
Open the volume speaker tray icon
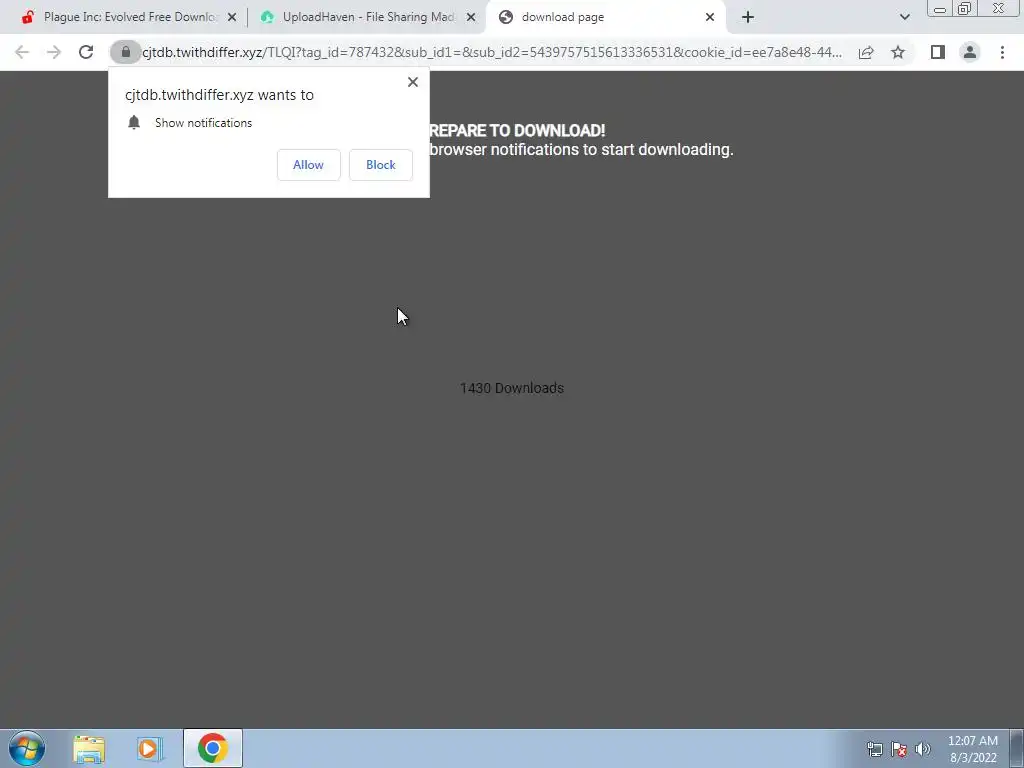click(923, 749)
